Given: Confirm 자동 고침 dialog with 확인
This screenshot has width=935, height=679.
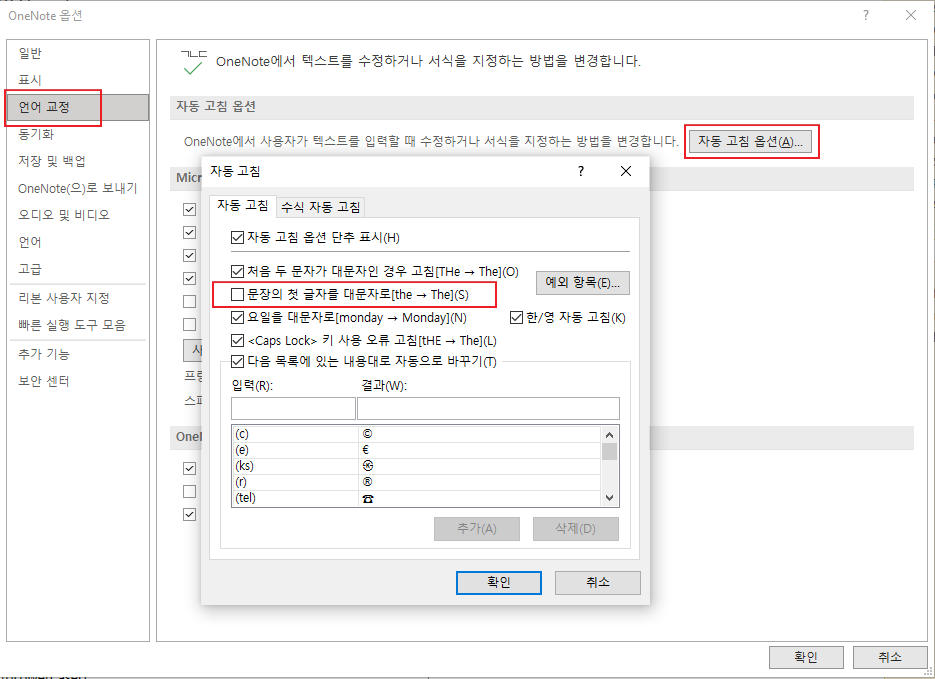Looking at the screenshot, I should click(x=499, y=582).
